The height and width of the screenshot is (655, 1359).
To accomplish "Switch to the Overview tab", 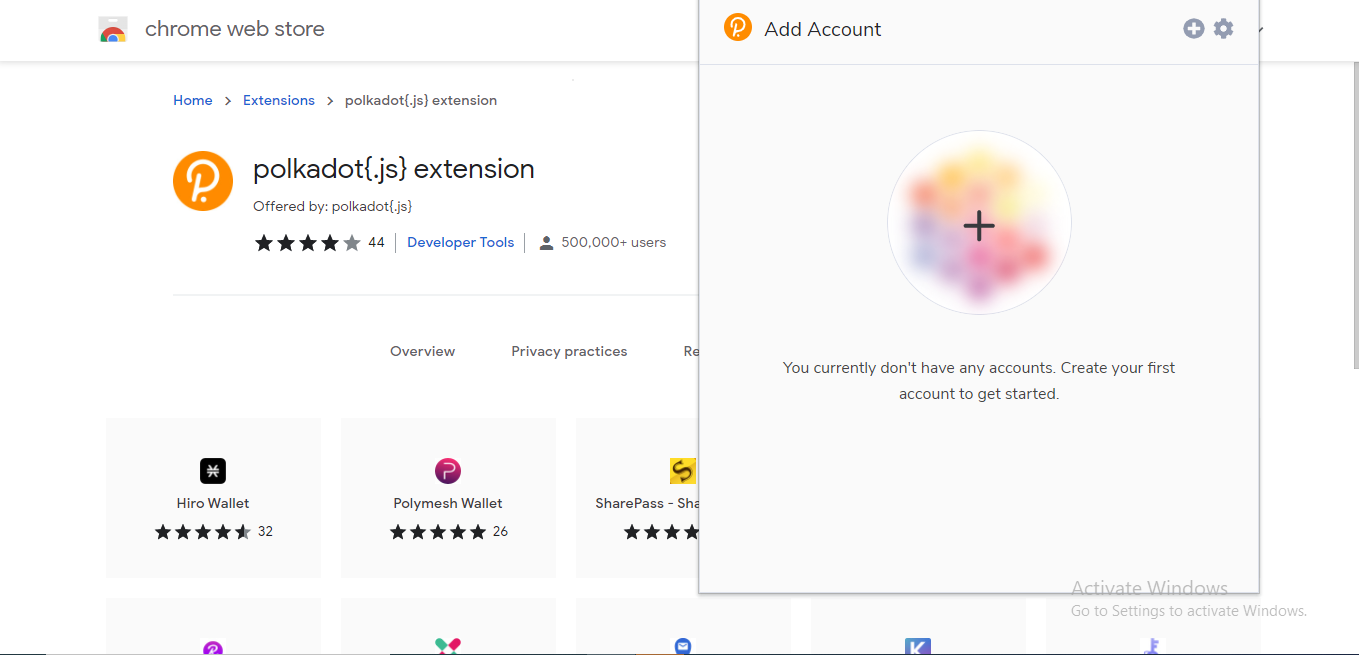I will point(423,351).
